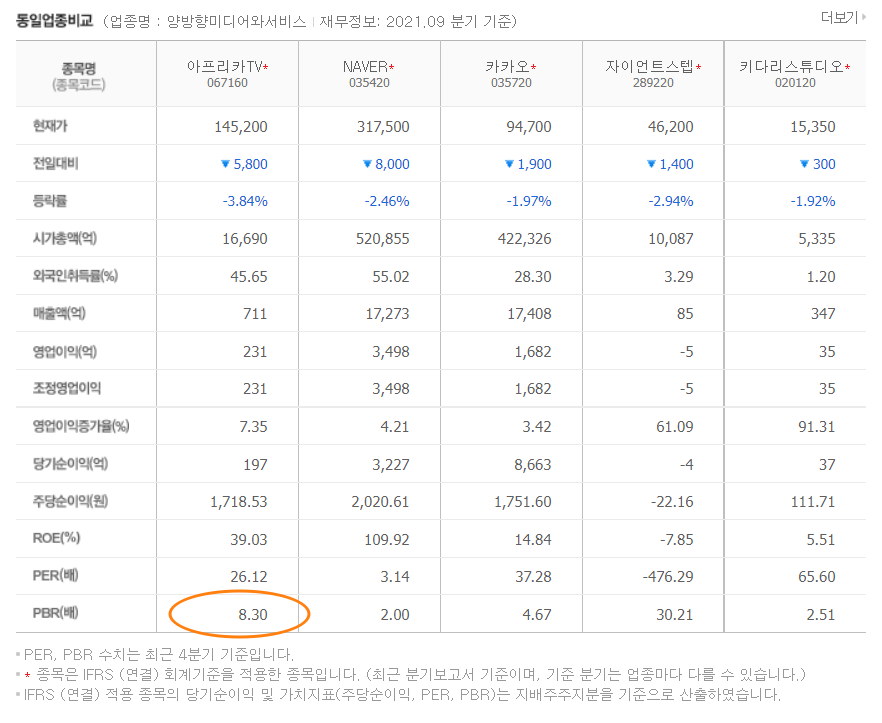Click 카카오 current price 94,700
Screen dimensions: 882x723
point(529,127)
